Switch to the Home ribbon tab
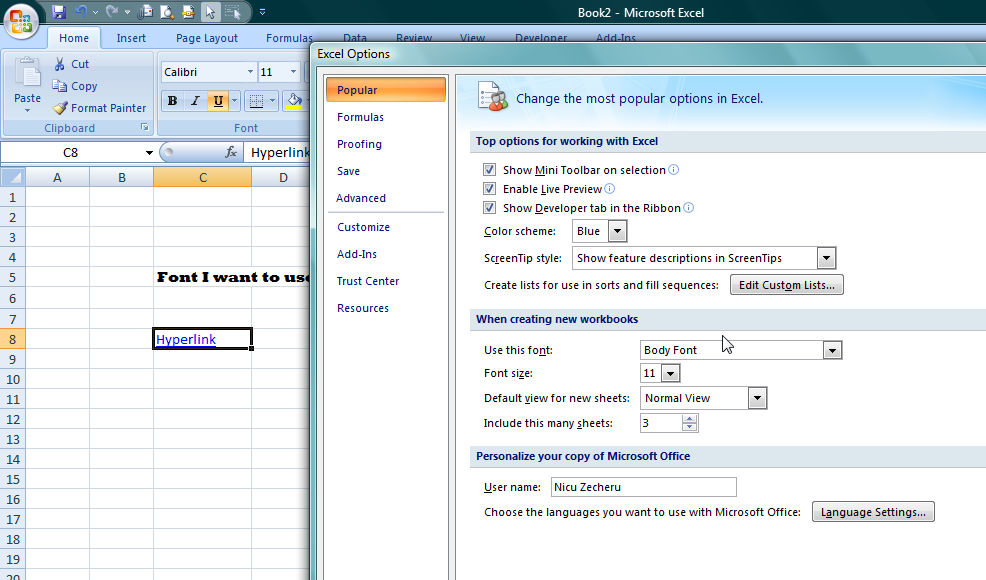The image size is (986, 580). [74, 38]
